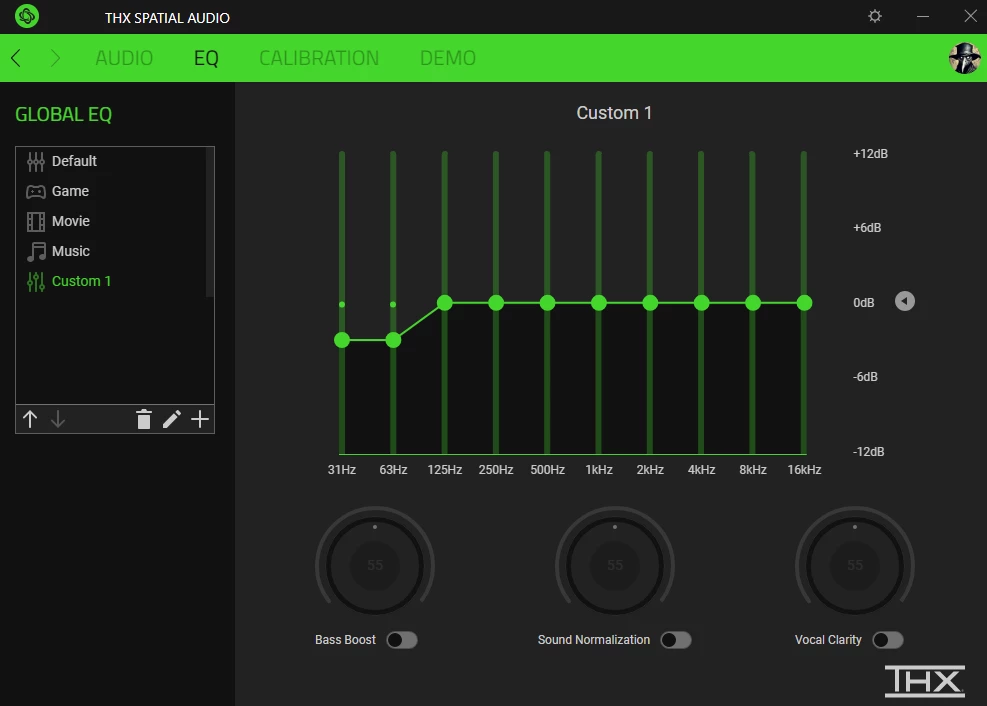The height and width of the screenshot is (706, 987).
Task: Go back with the left arrow
Action: [16, 58]
